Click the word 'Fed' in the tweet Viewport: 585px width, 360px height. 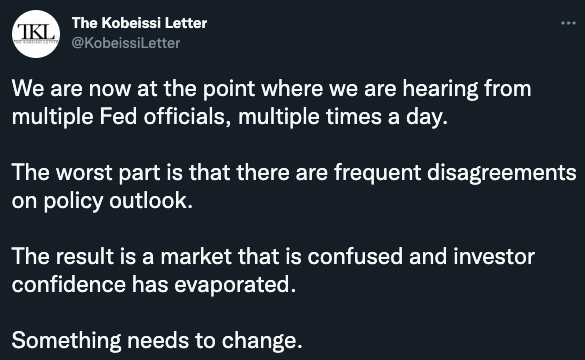point(118,117)
